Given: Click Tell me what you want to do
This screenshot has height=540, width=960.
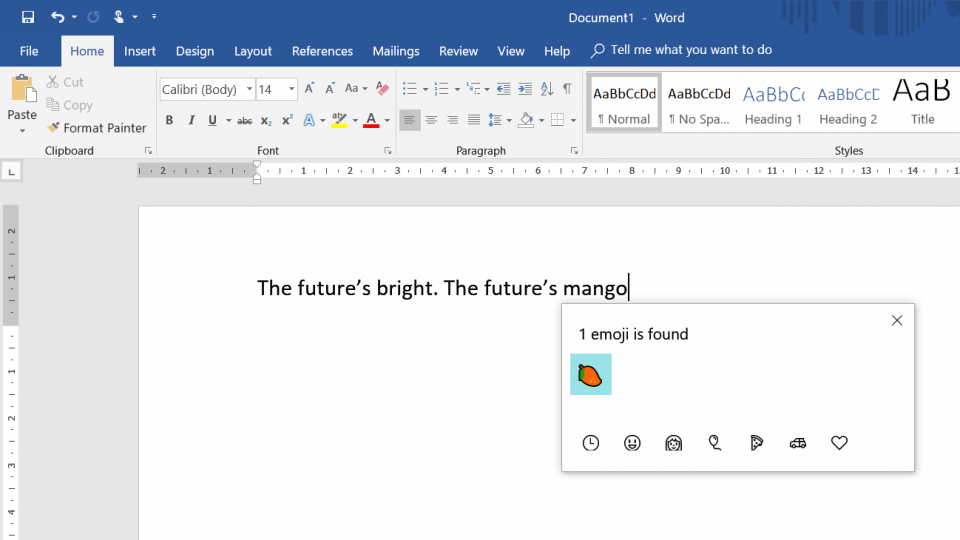Looking at the screenshot, I should [x=681, y=50].
